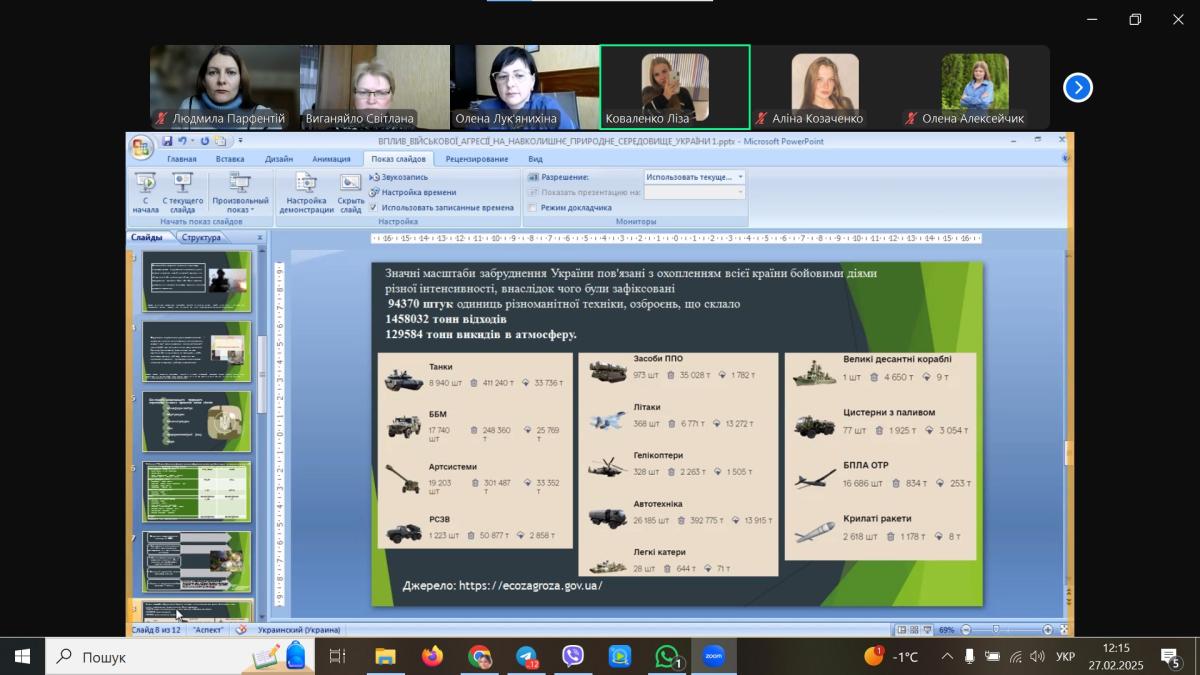1200x675 pixels.
Task: Select slide 6 thumbnail
Action: click(x=197, y=491)
